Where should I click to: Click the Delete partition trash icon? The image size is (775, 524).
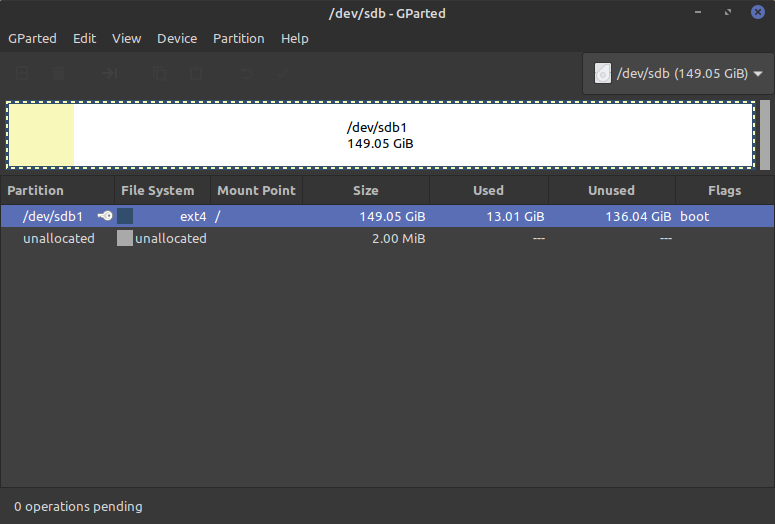click(58, 74)
